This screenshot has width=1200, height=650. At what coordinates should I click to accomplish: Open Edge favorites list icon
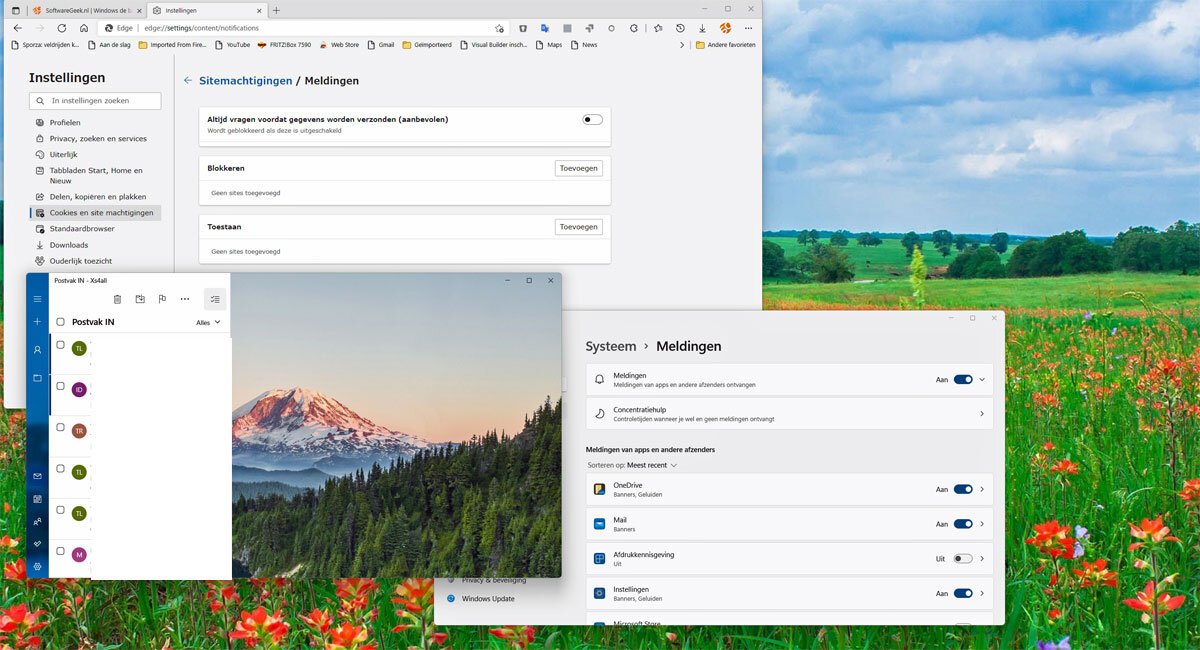point(657,28)
